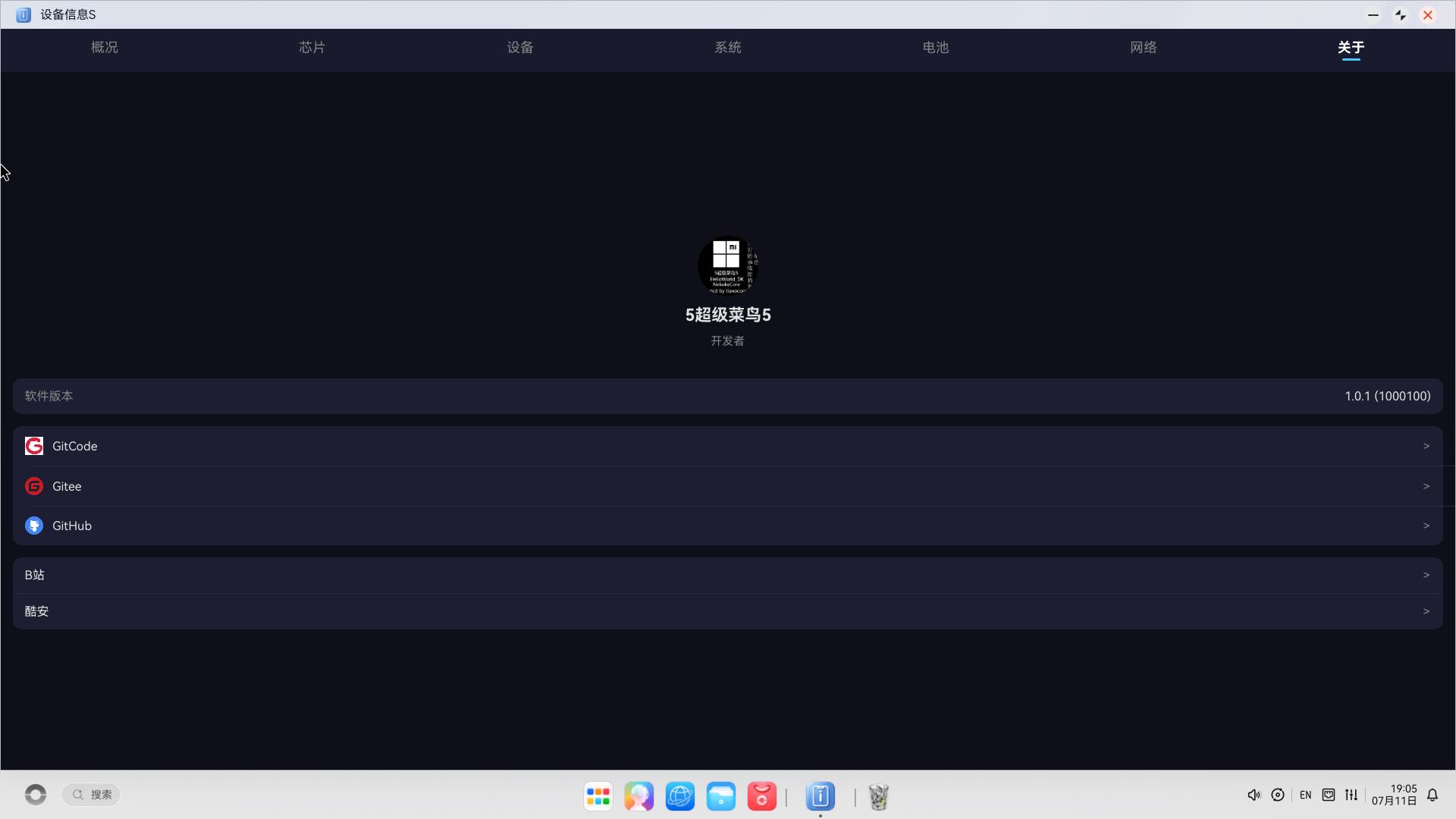Open the trash bin in dock
The width and height of the screenshot is (1456, 819).
(x=879, y=796)
